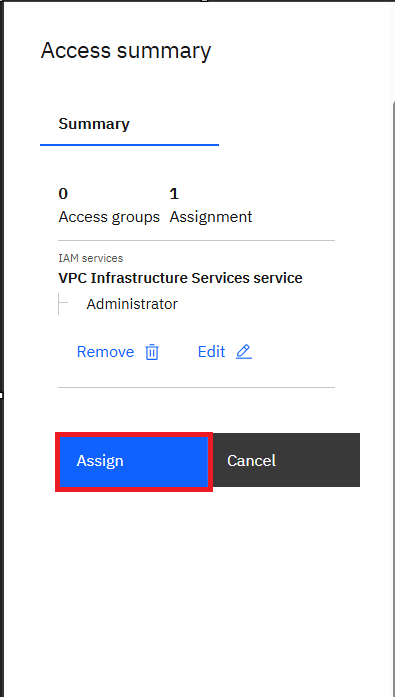Click the IAM services label
The image size is (395, 697).
pos(91,258)
